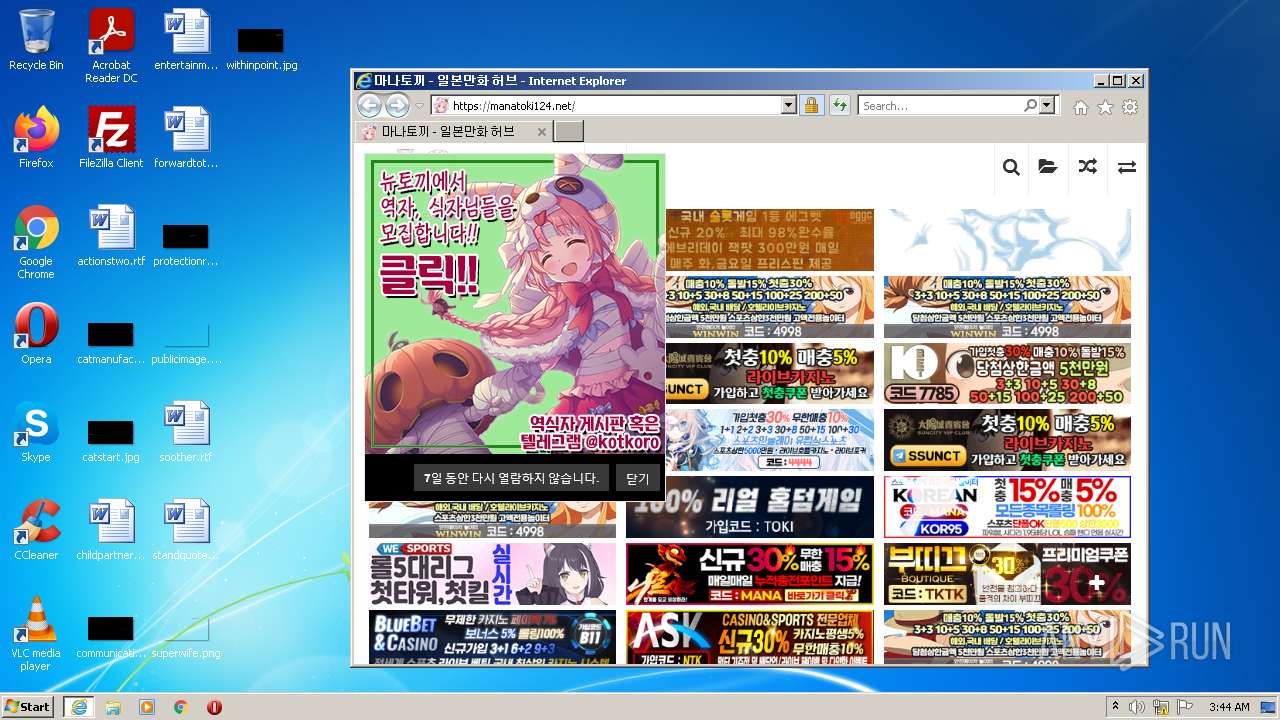Open Windows Explorer from the taskbar
The height and width of the screenshot is (720, 1280).
pos(113,707)
